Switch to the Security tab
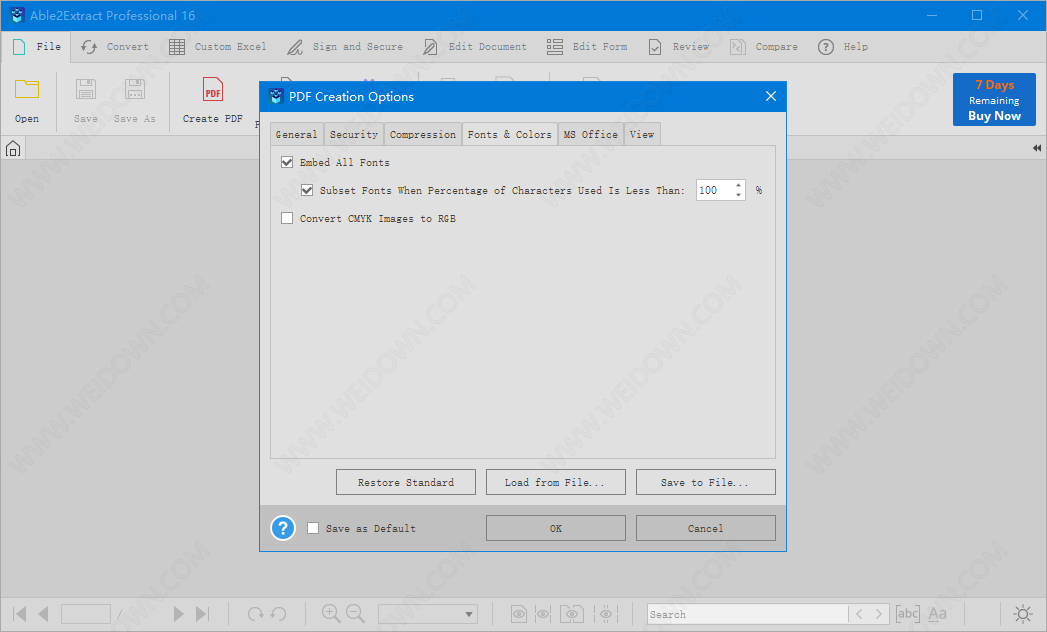 pyautogui.click(x=354, y=134)
